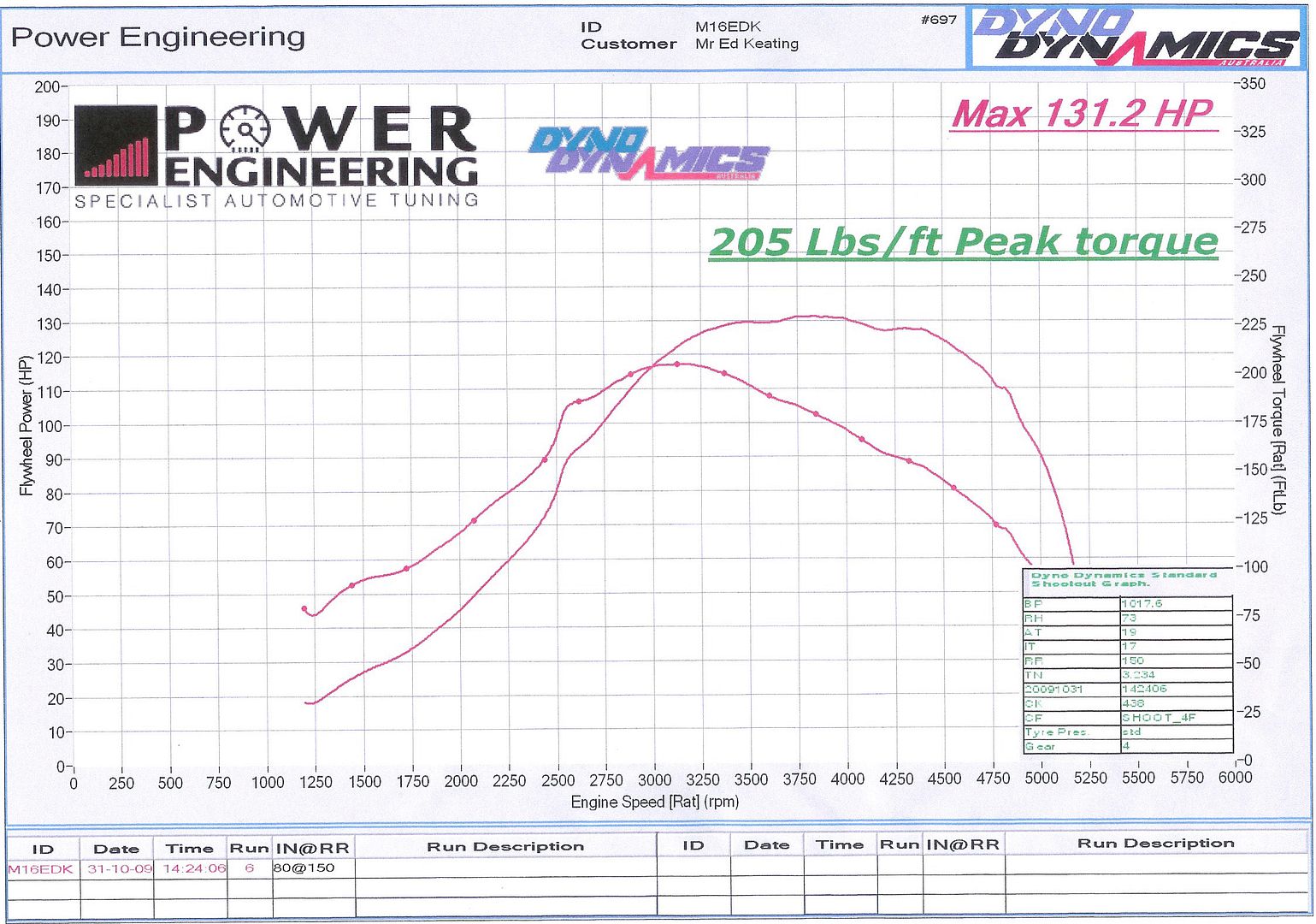Click the Run number cell '6'
The width and height of the screenshot is (1316, 924).
pos(250,868)
